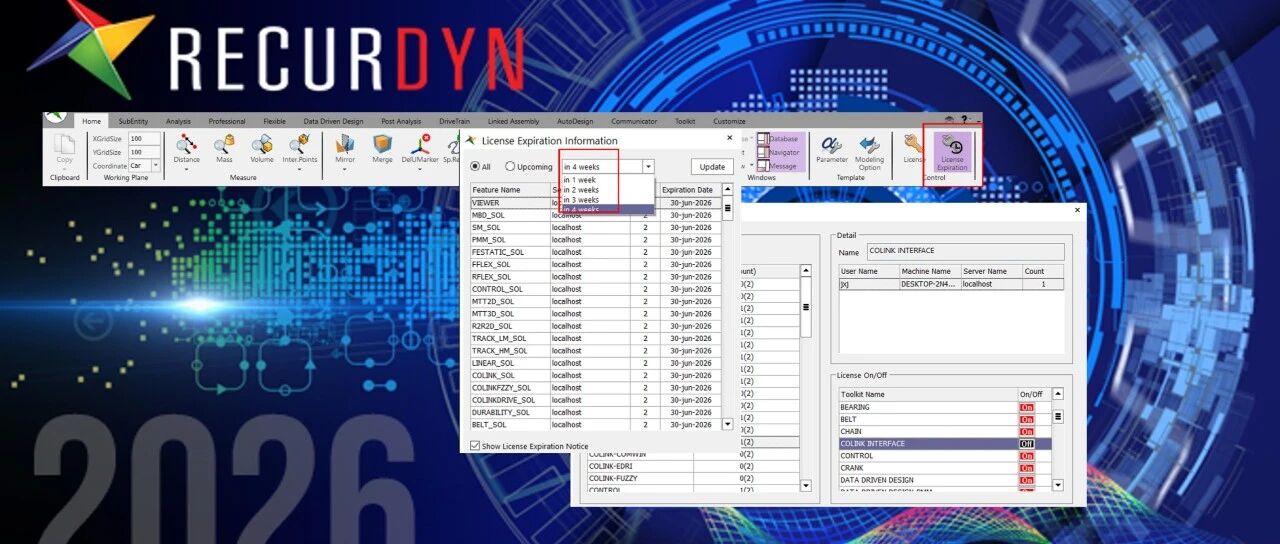
Task: Click the DelUMarker tool icon
Action: (420, 145)
